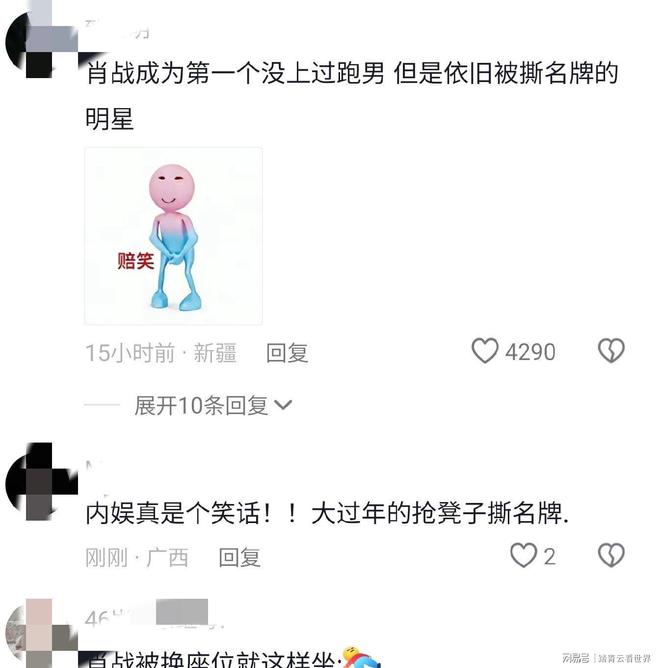
Task: Open the third commenter's avatar at bottom
Action: tap(42, 635)
